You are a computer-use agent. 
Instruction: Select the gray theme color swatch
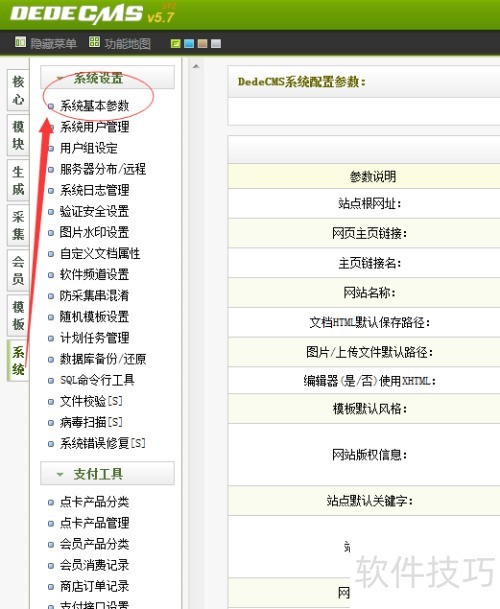click(x=216, y=44)
